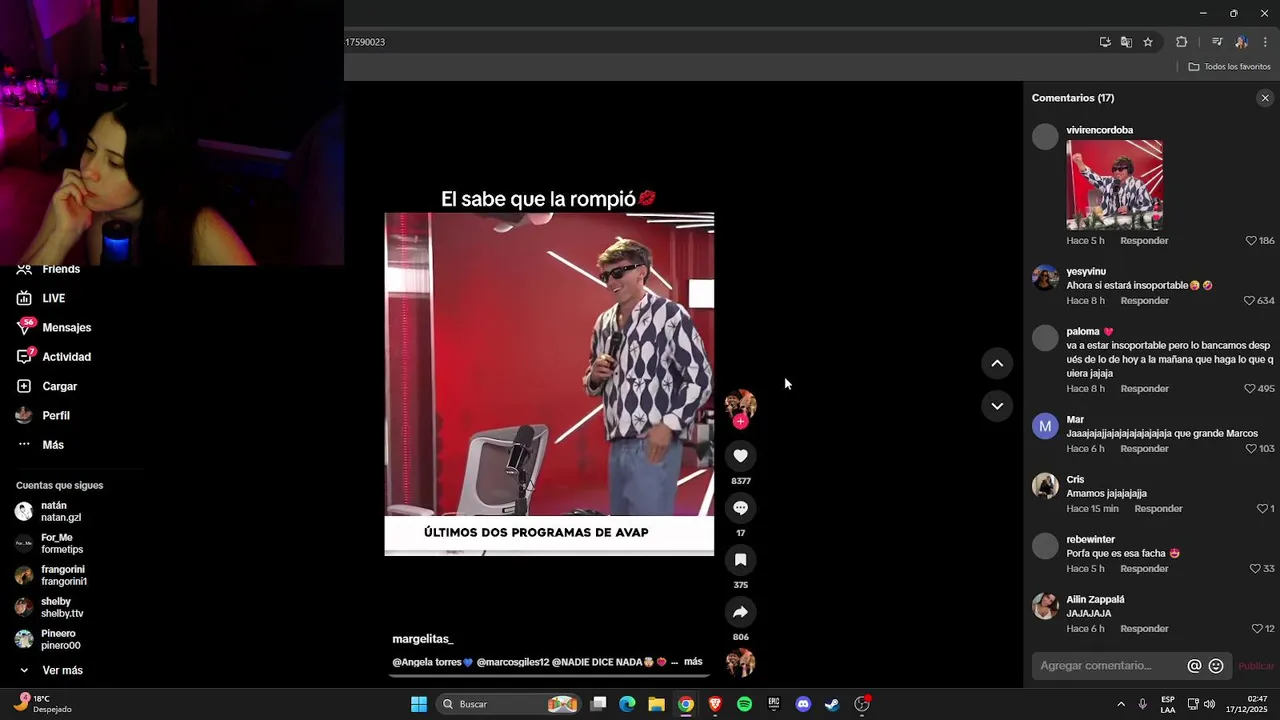The width and height of the screenshot is (1280, 720).
Task: Follow creator via the plus badge
Action: pos(740,422)
